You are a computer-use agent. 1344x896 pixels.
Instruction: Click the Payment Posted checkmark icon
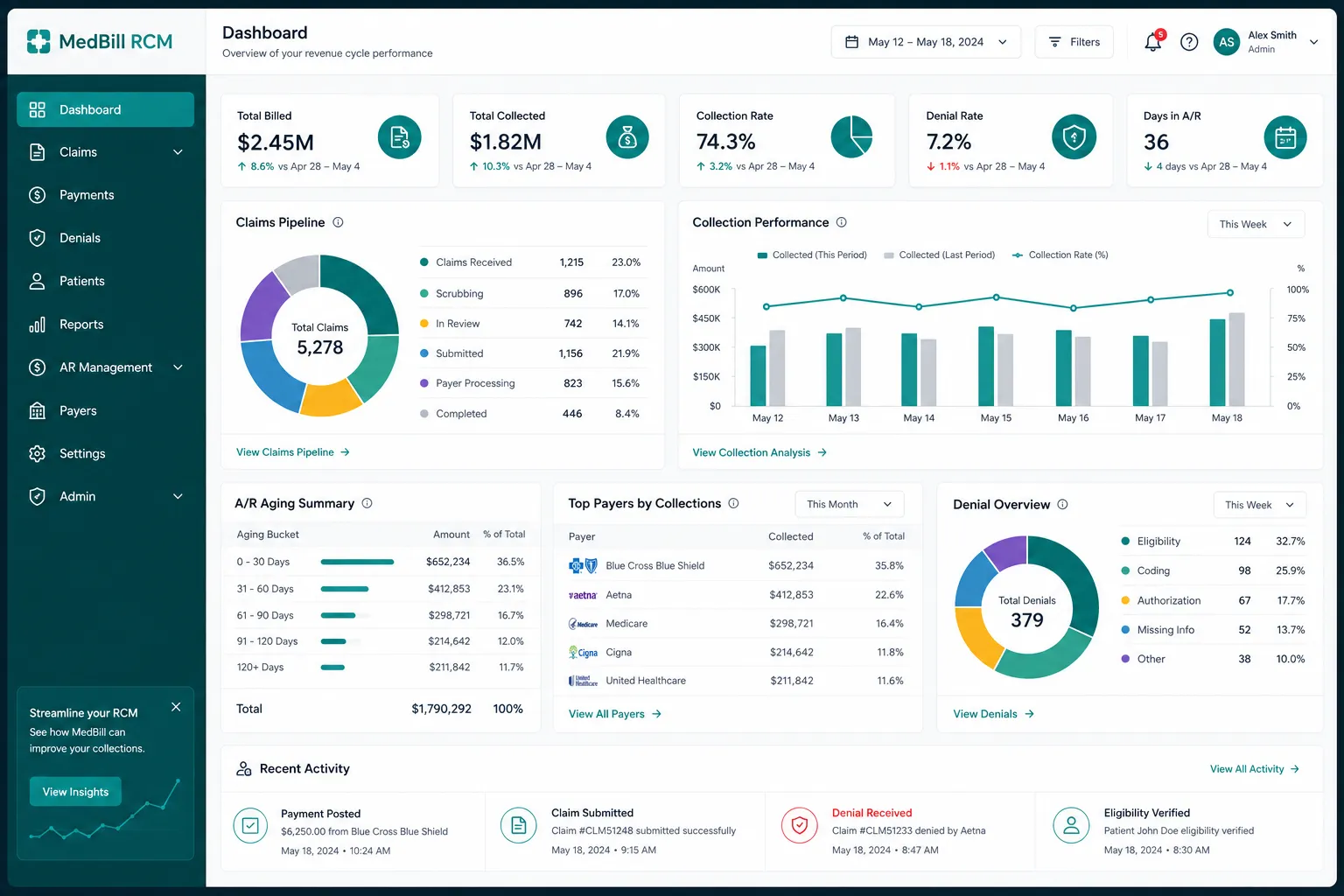point(250,825)
